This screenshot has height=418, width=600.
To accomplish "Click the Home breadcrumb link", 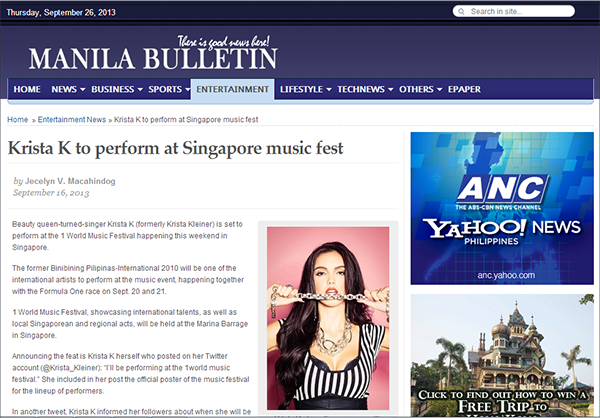I will click(x=18, y=119).
